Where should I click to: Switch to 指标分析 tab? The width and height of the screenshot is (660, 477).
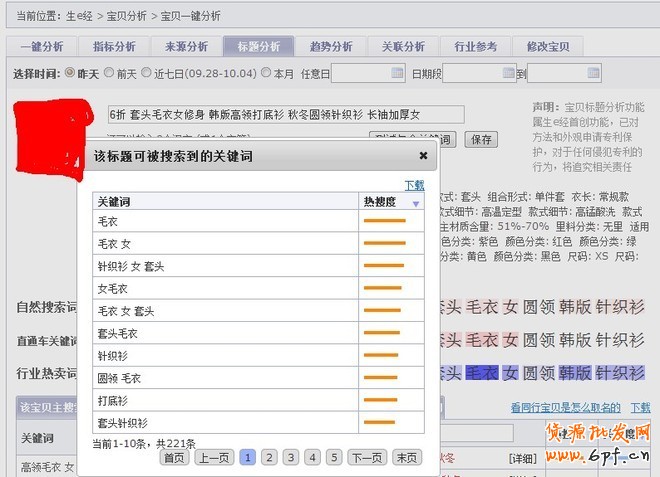(x=114, y=46)
